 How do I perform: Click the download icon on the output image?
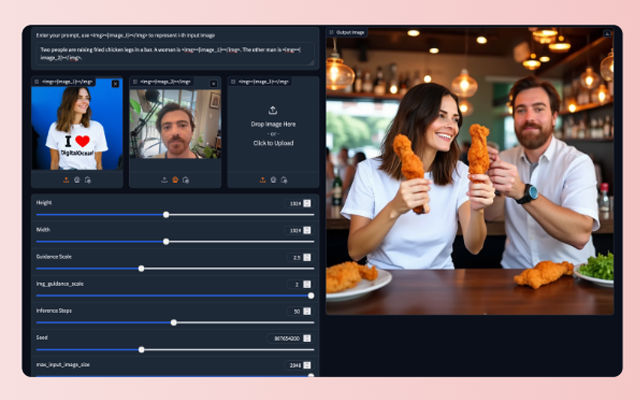(x=607, y=34)
